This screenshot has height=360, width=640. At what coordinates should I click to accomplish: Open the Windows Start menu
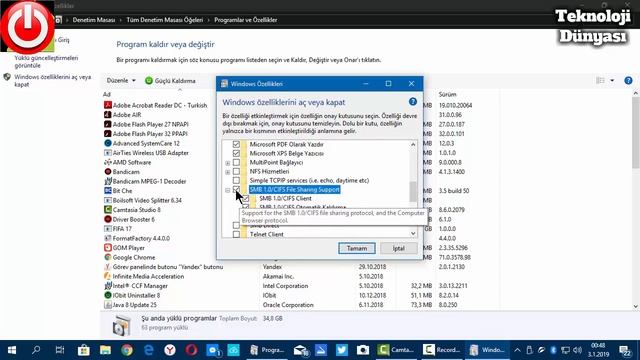click(x=12, y=350)
